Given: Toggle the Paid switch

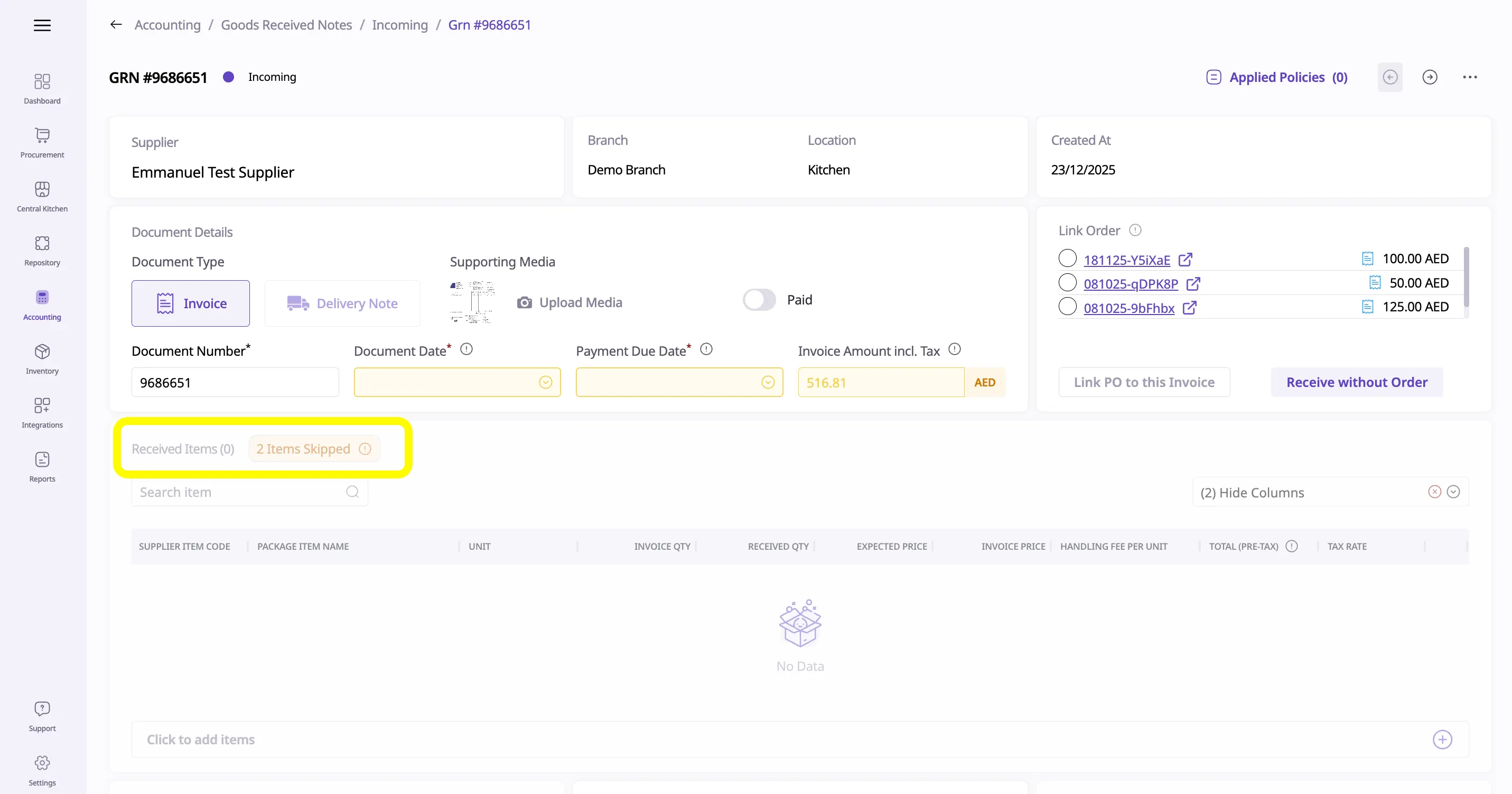Looking at the screenshot, I should (759, 300).
